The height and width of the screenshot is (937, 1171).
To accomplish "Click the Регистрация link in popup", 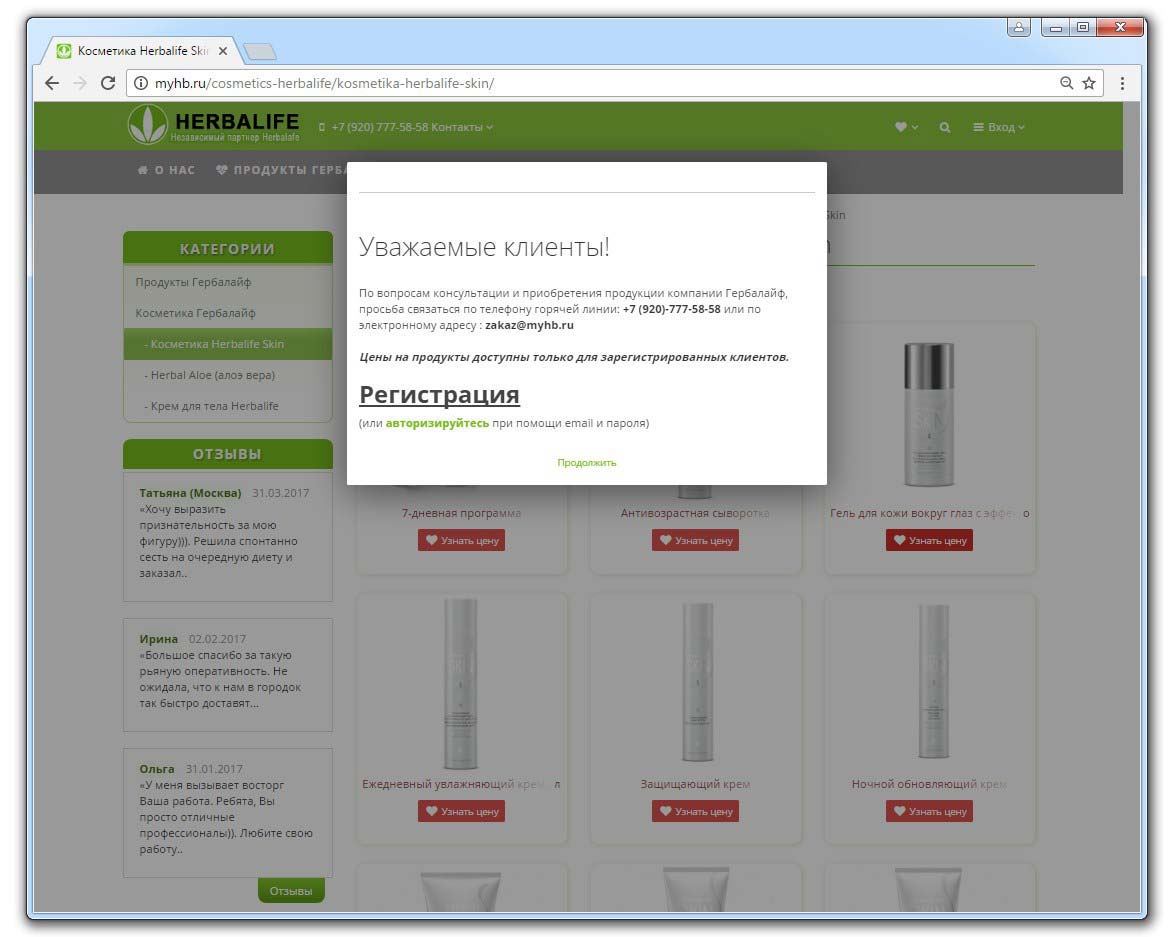I will (439, 394).
